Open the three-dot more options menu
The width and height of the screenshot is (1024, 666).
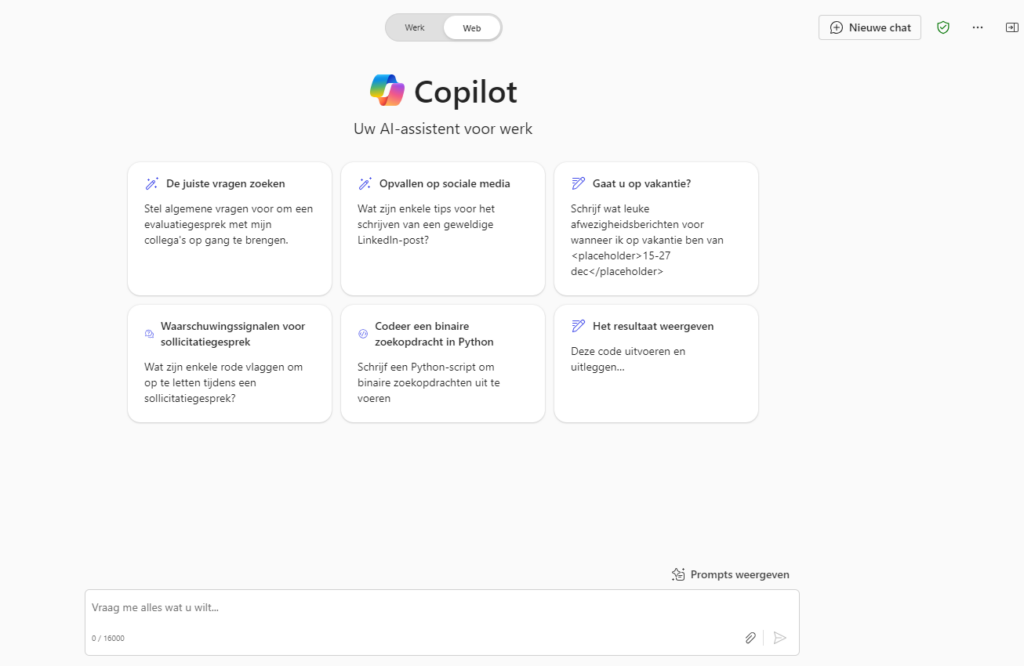(977, 27)
